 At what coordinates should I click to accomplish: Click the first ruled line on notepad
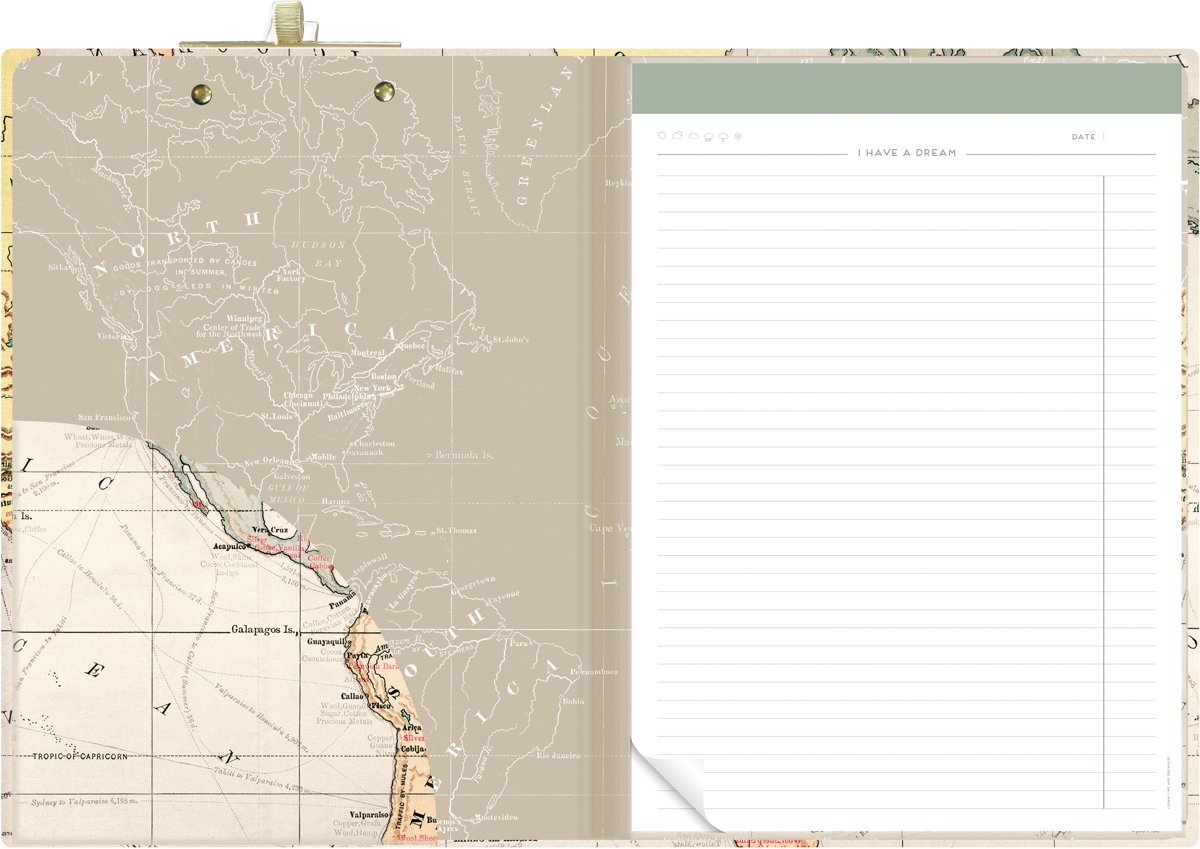pyautogui.click(x=880, y=176)
